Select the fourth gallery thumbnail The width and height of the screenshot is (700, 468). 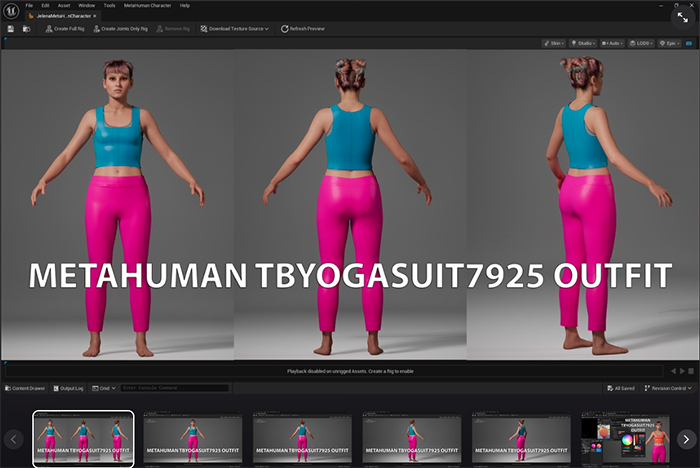tap(412, 439)
